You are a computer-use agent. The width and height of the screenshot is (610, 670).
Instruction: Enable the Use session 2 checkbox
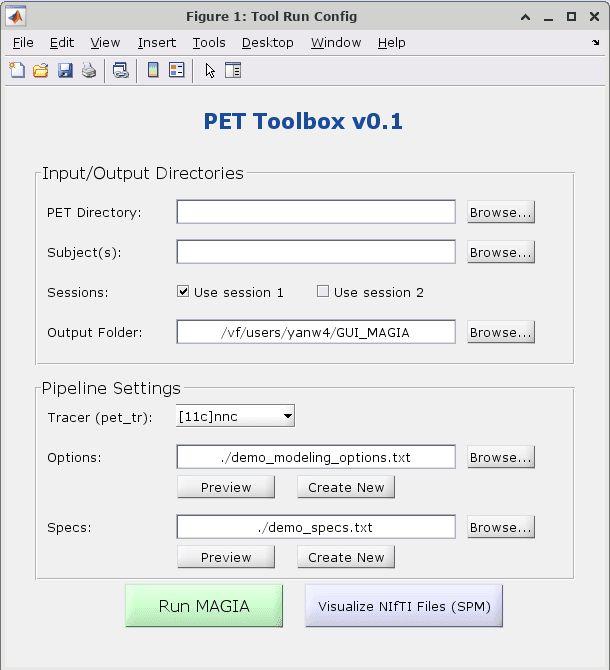(323, 292)
